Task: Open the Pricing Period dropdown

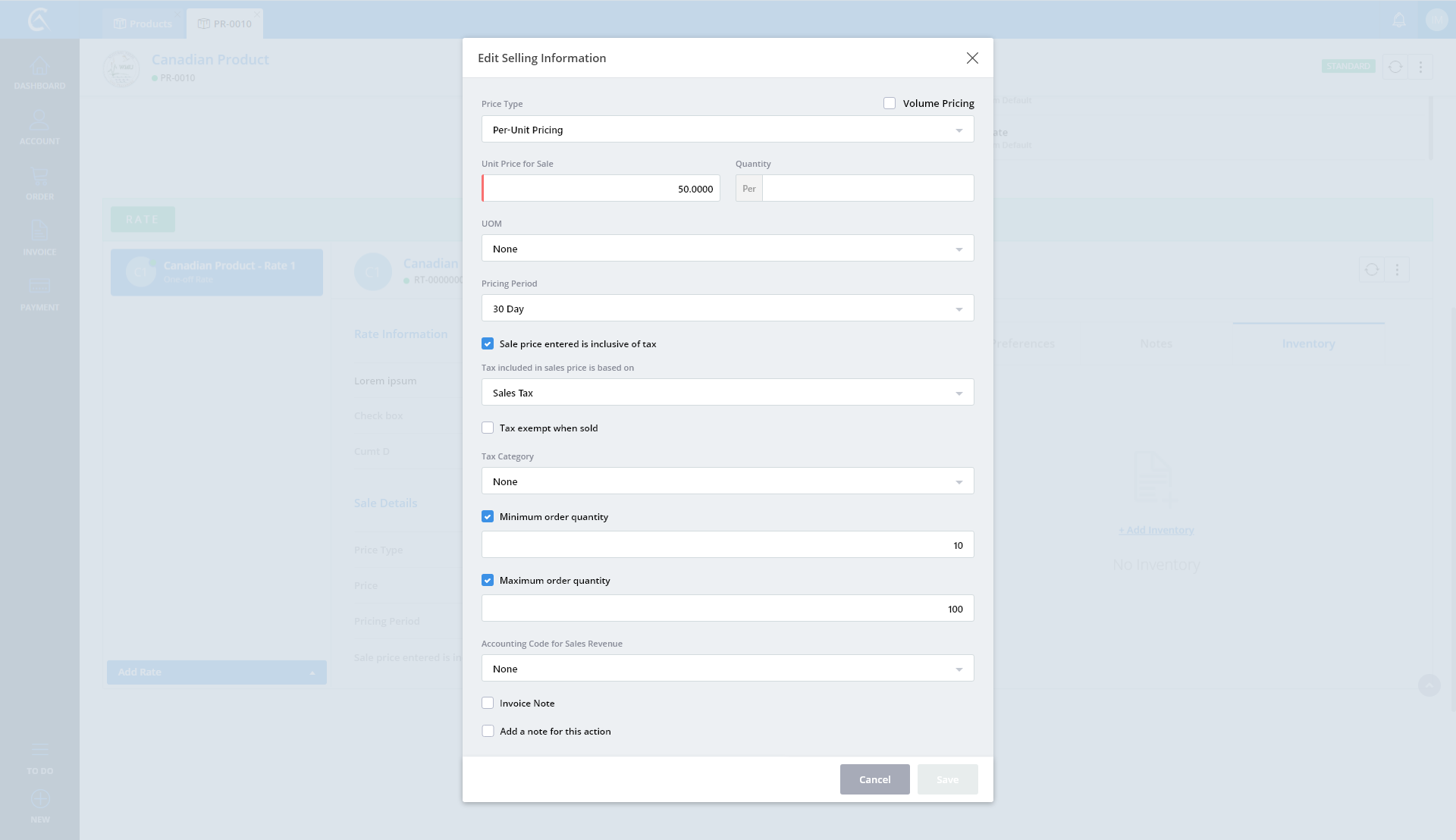Action: click(x=727, y=309)
